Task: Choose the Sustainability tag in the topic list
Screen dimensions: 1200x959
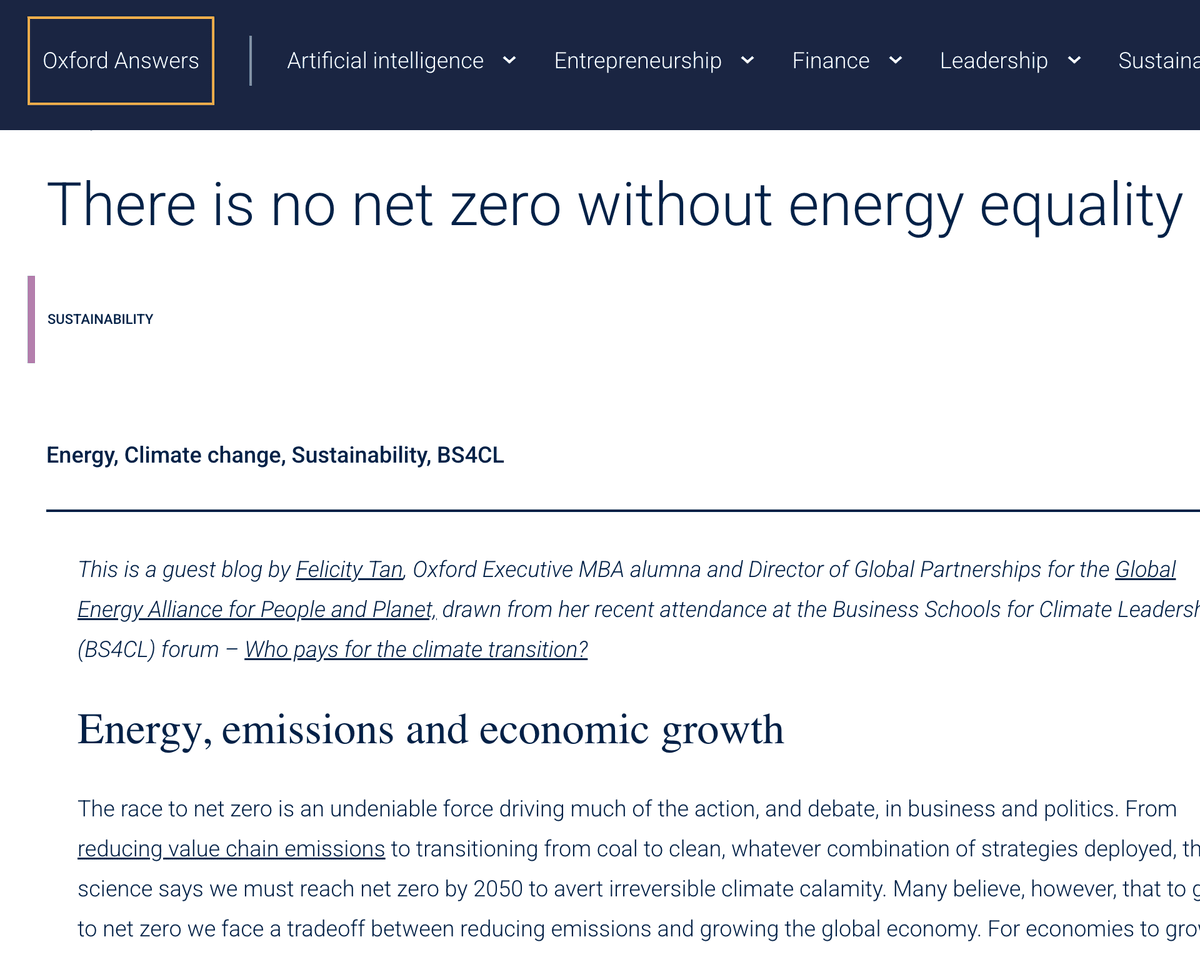Action: click(x=360, y=456)
